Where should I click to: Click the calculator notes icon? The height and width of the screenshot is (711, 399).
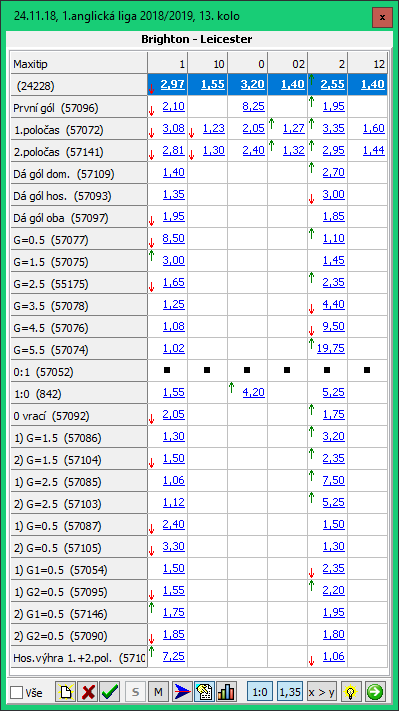coord(204,692)
